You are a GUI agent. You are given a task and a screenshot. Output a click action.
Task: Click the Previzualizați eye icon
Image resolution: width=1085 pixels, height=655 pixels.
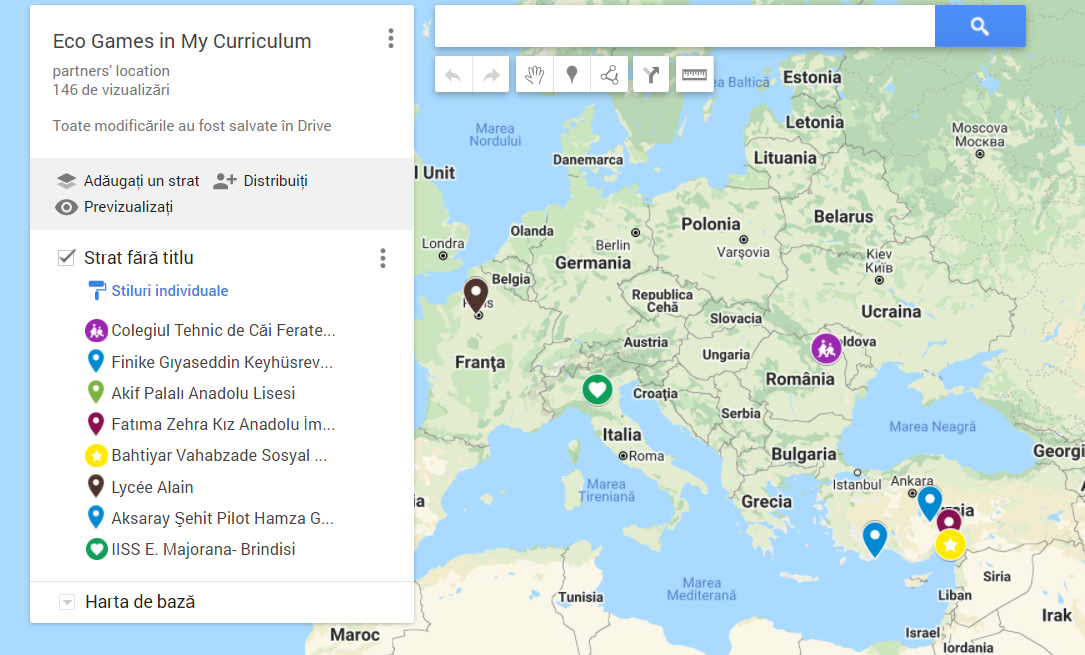[x=66, y=207]
